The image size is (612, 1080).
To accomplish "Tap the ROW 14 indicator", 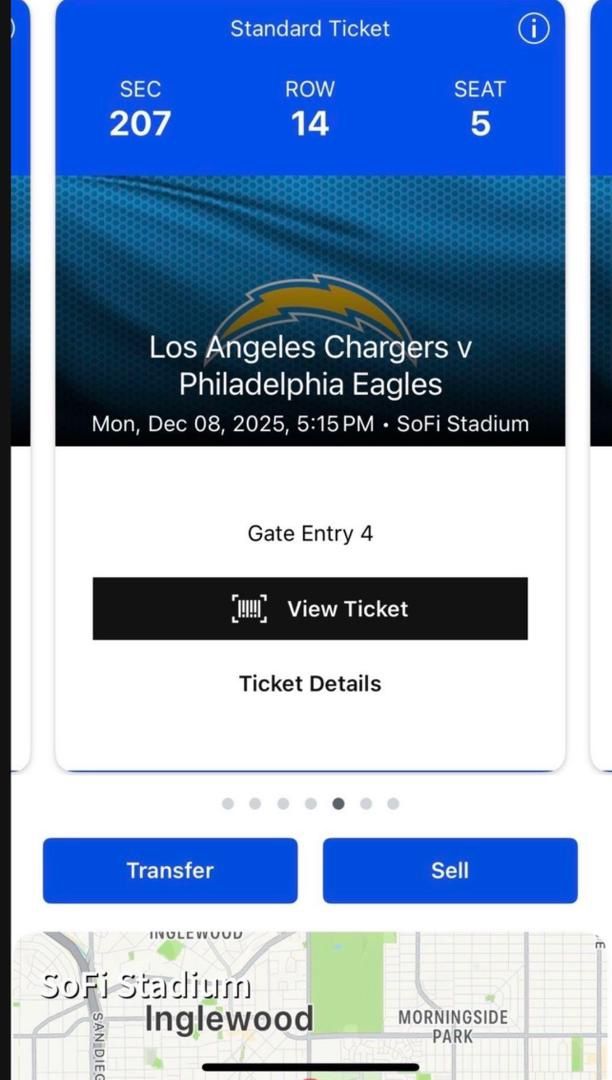I will tap(310, 108).
